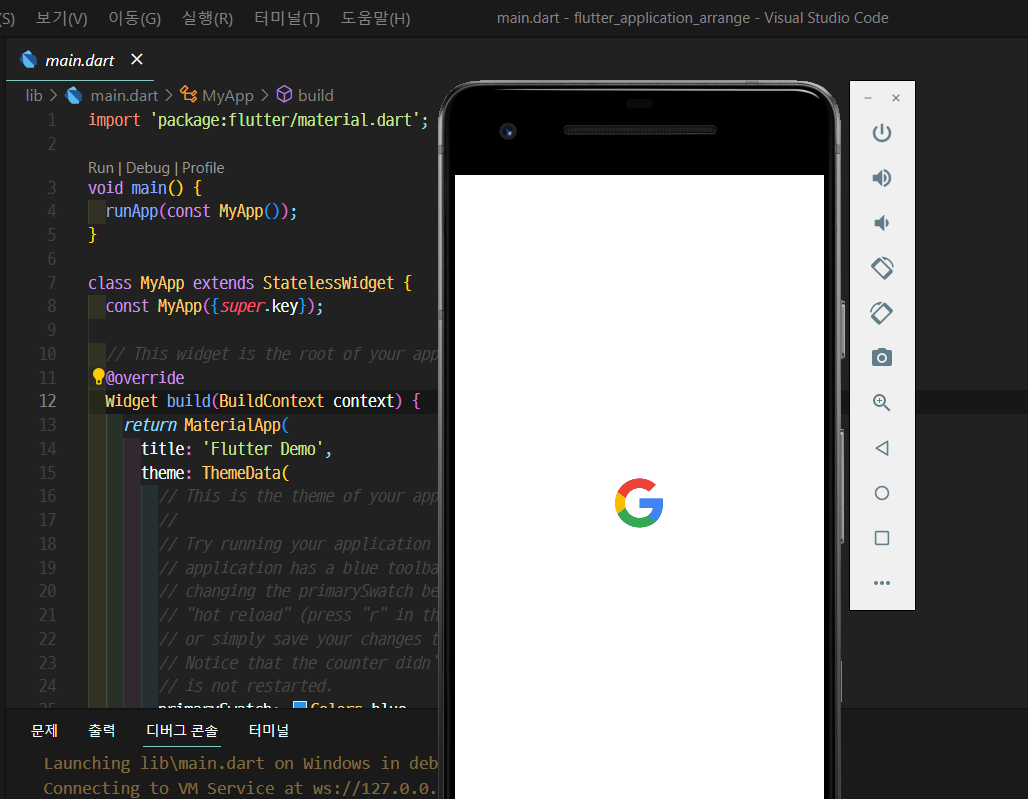Open the 이동(G) menu

point(134,18)
